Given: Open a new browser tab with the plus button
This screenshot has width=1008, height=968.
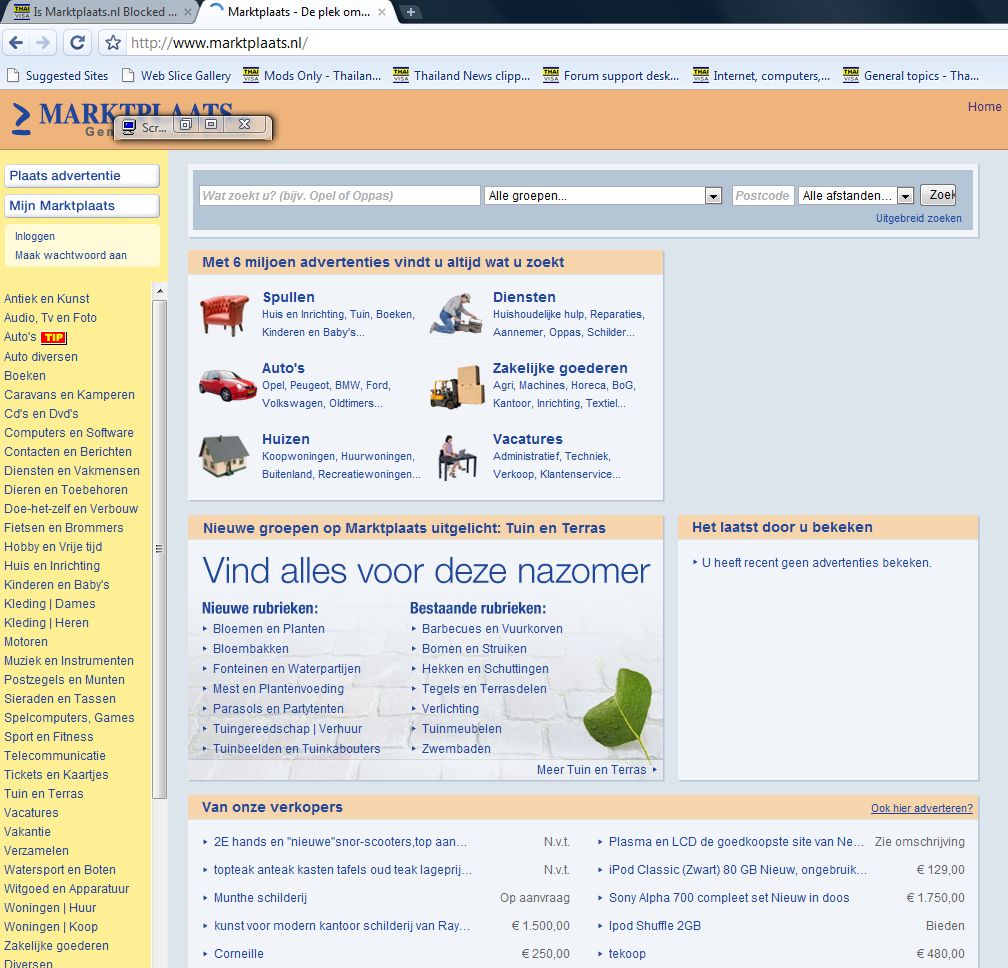Looking at the screenshot, I should [410, 12].
